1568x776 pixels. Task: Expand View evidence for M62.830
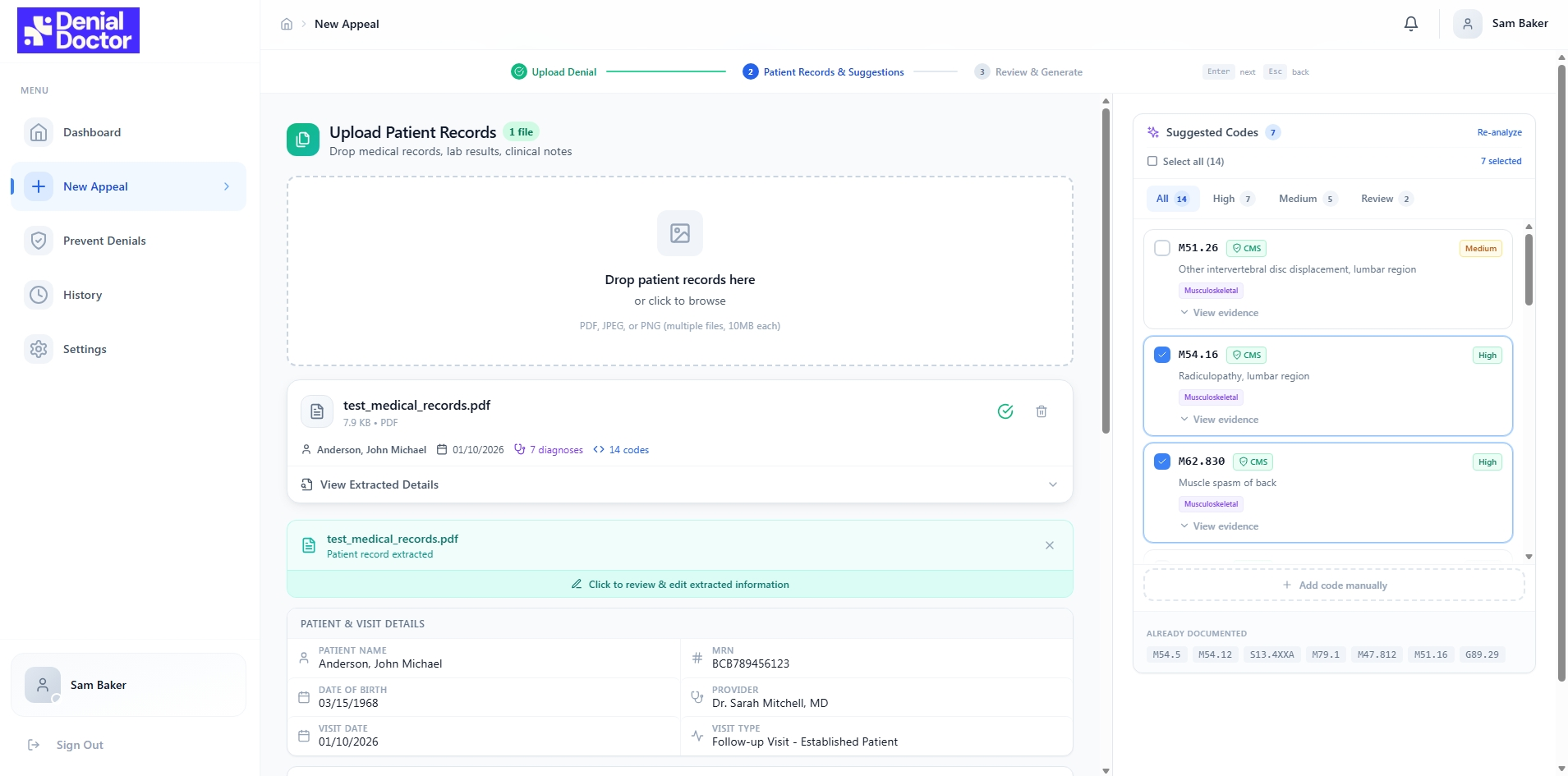[x=1220, y=526]
